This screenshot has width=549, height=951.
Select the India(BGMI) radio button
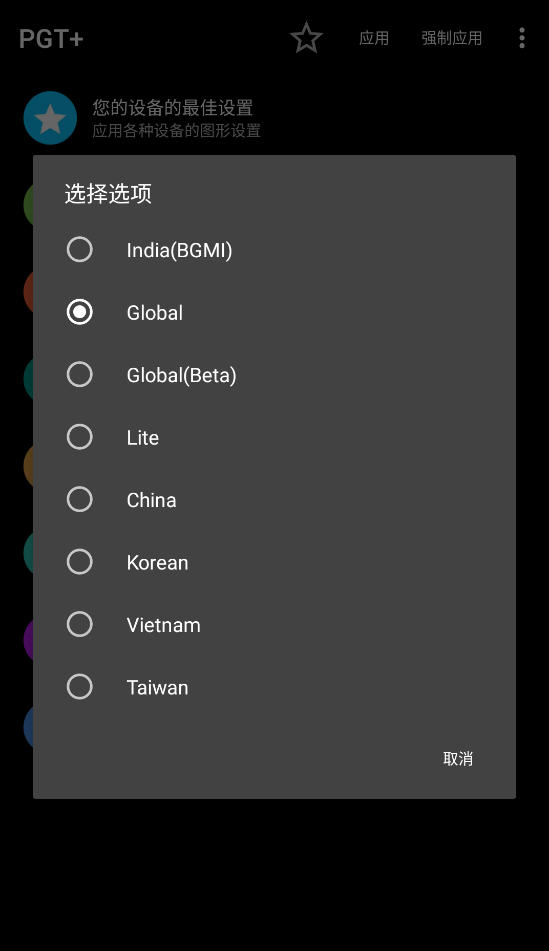tap(79, 249)
